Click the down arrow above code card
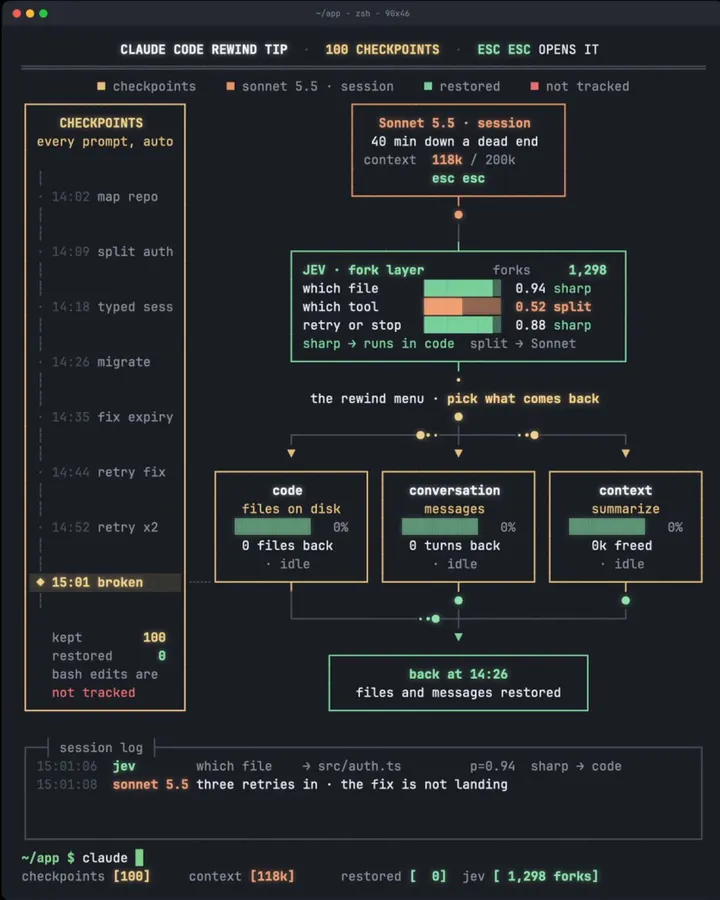 coord(291,453)
